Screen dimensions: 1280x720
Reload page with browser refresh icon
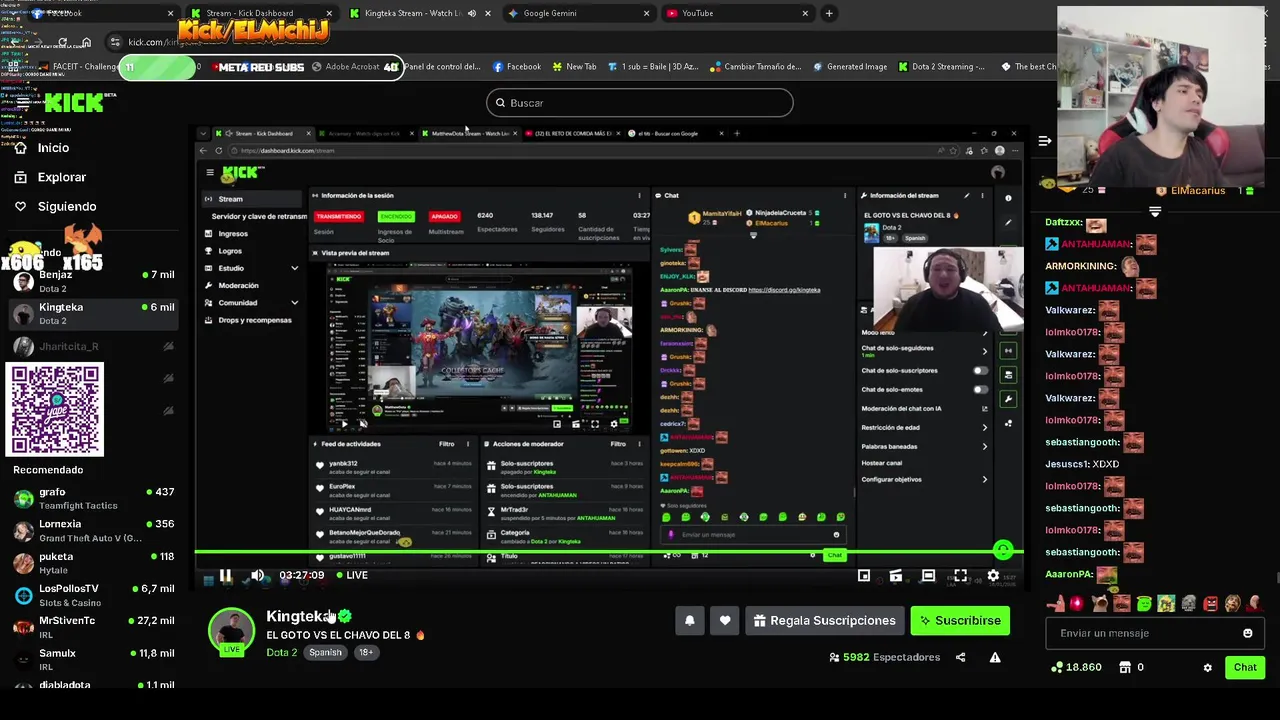tap(62, 42)
